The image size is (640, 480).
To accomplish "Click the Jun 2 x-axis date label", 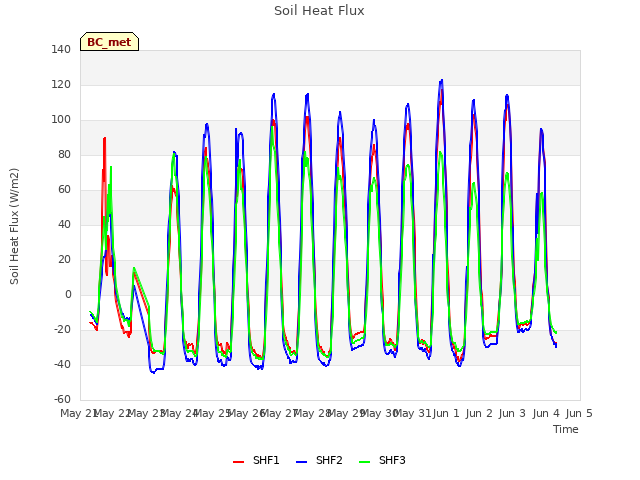I will point(480,413).
